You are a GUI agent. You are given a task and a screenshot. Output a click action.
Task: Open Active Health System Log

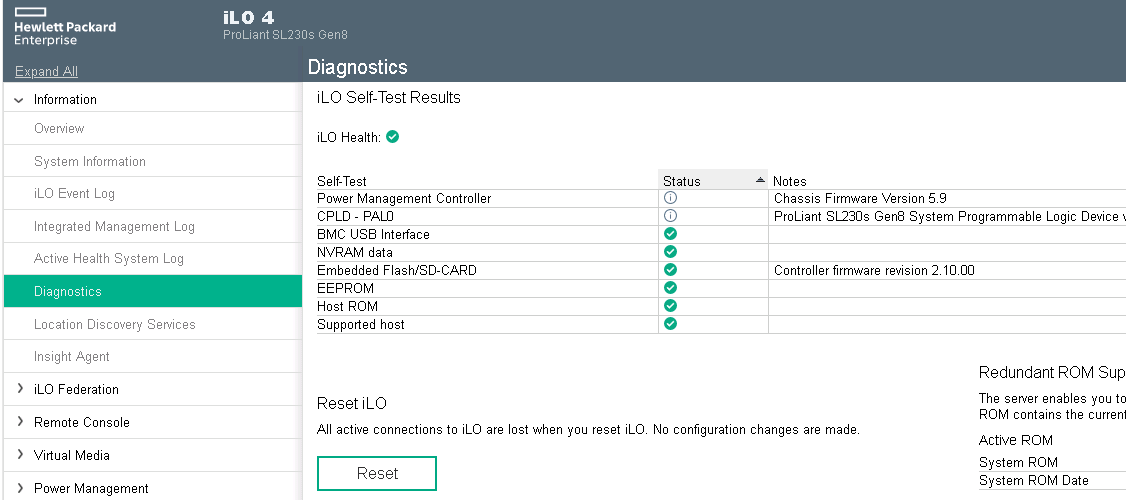(109, 259)
